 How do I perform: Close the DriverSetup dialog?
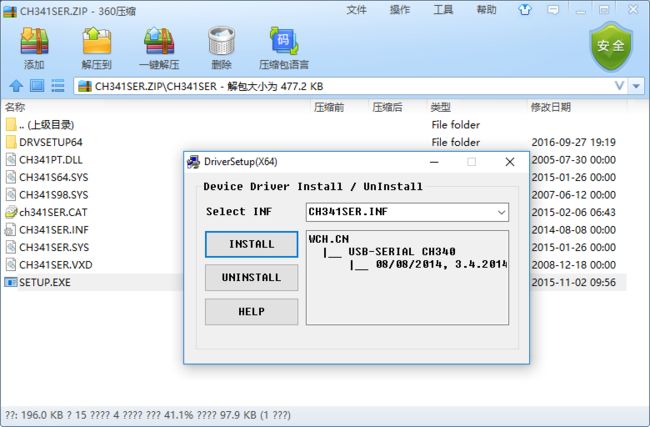point(510,162)
